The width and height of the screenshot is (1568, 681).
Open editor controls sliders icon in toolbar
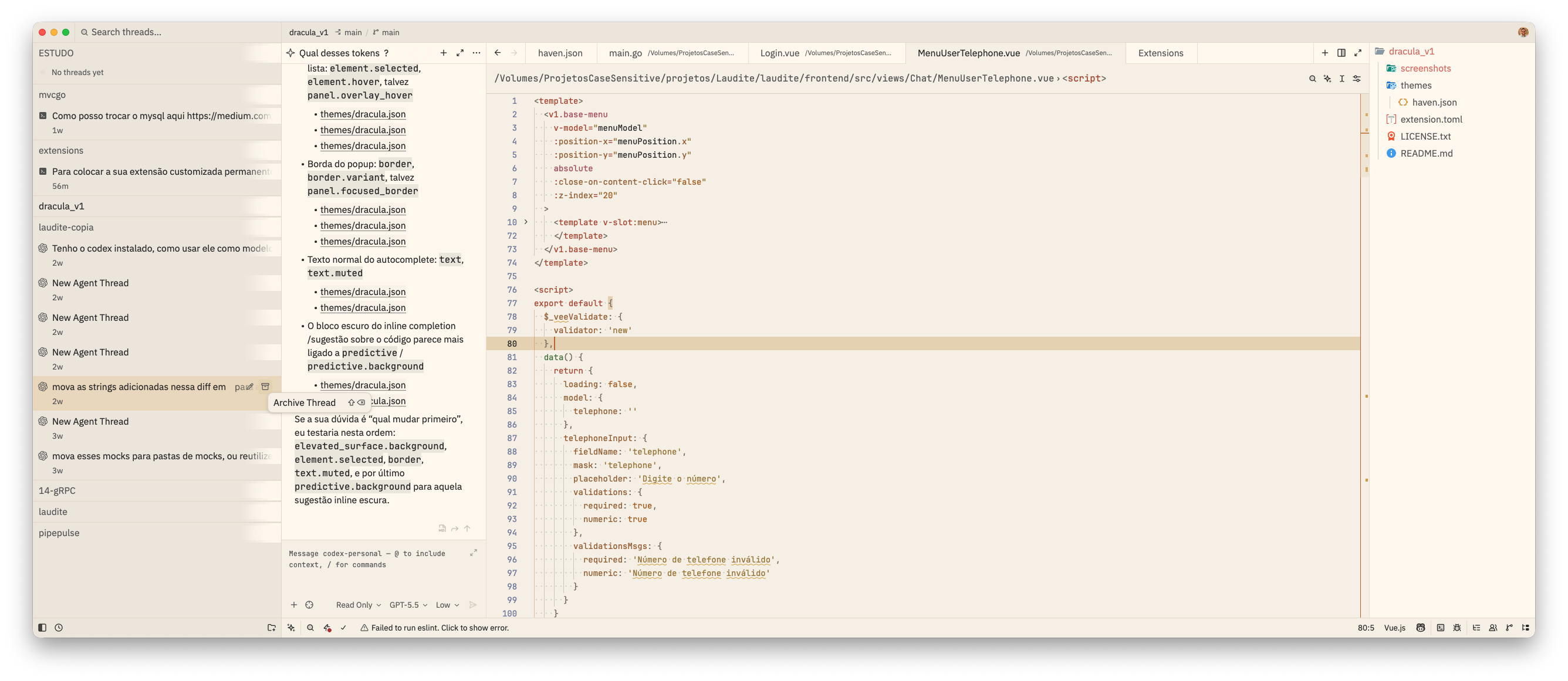pyautogui.click(x=1357, y=79)
